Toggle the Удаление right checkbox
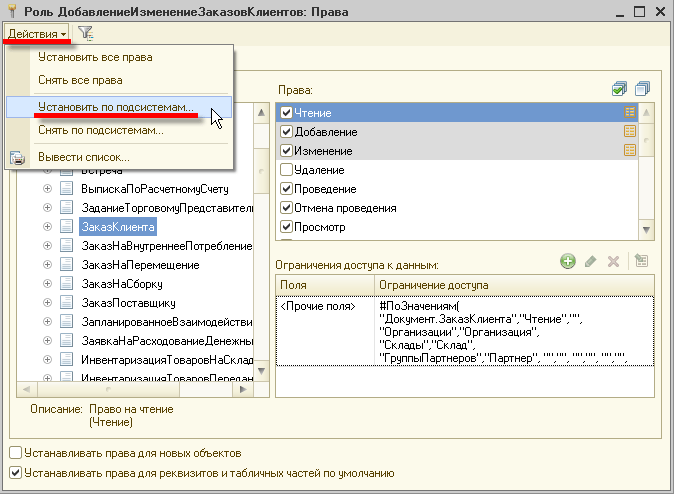674x494 pixels. [x=286, y=170]
